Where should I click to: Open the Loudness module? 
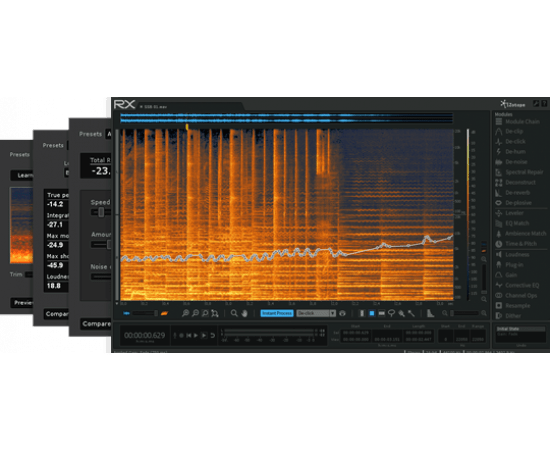[x=512, y=255]
